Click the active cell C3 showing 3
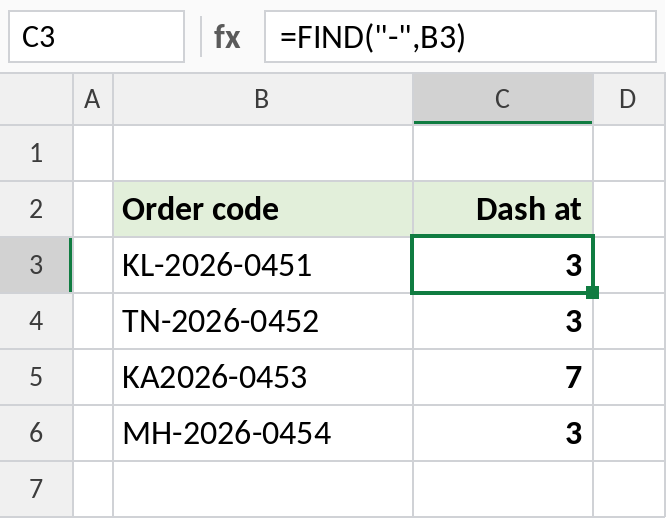Image resolution: width=666 pixels, height=518 pixels. click(x=503, y=265)
